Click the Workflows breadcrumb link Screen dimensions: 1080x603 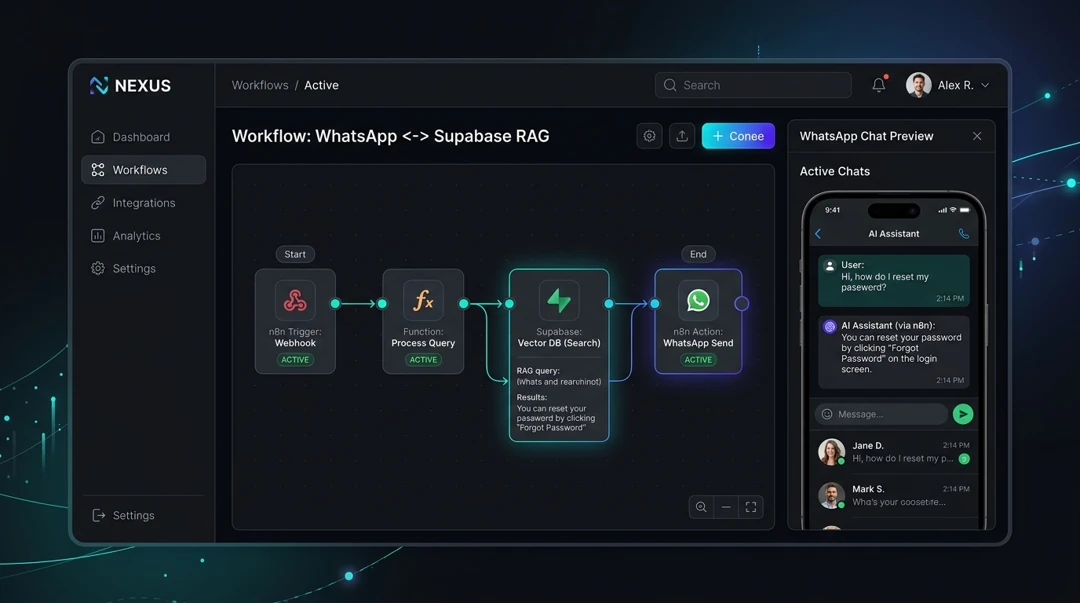(260, 85)
